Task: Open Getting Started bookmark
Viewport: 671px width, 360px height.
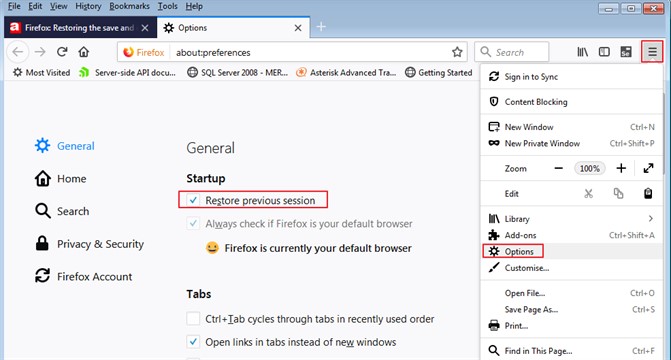Action: [439, 73]
